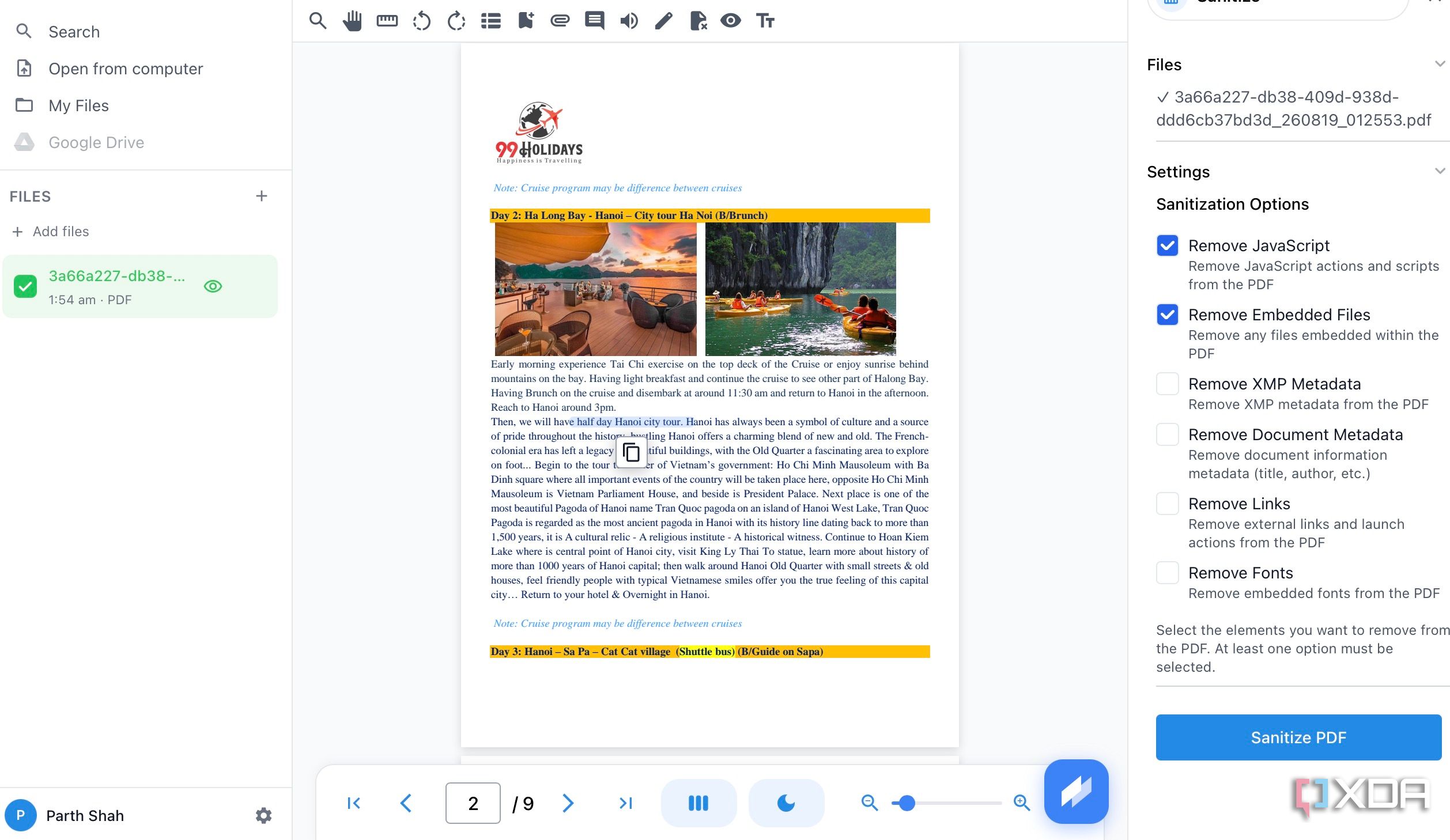Screen dimensions: 1450x840
Task: Enable Remove XMP Metadata checkbox
Action: (x=1167, y=384)
